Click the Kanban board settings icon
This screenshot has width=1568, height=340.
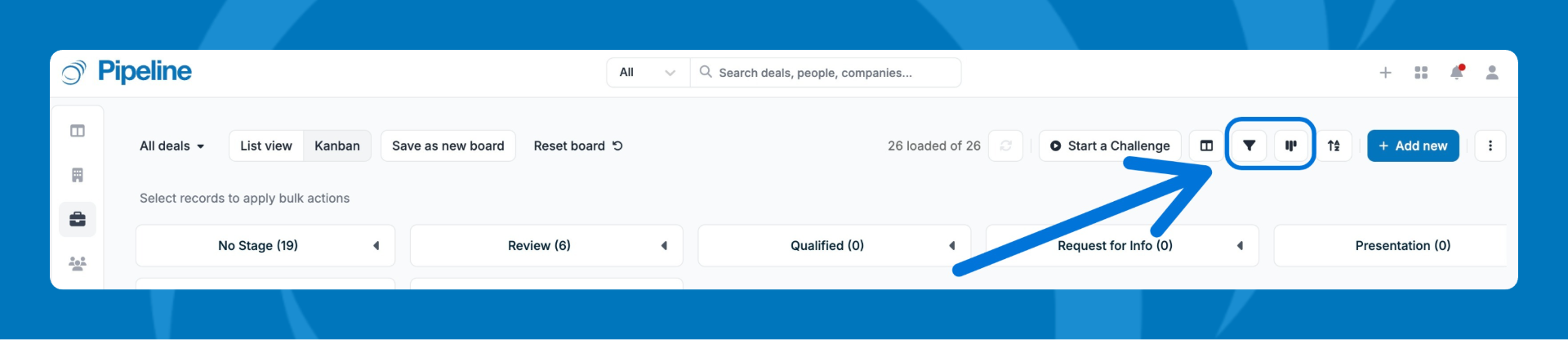point(1291,145)
